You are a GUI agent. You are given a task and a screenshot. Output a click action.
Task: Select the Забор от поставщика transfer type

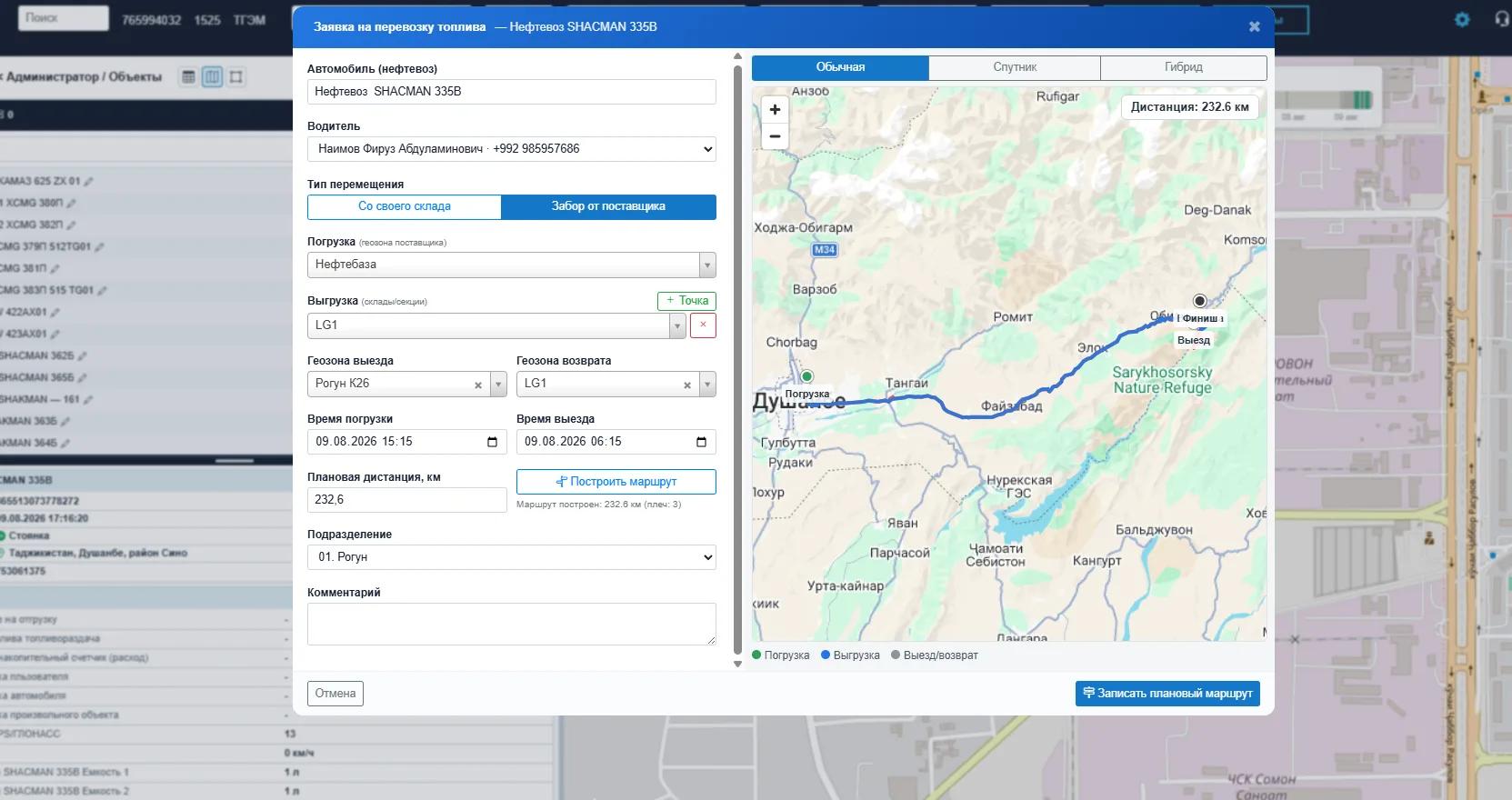click(608, 206)
